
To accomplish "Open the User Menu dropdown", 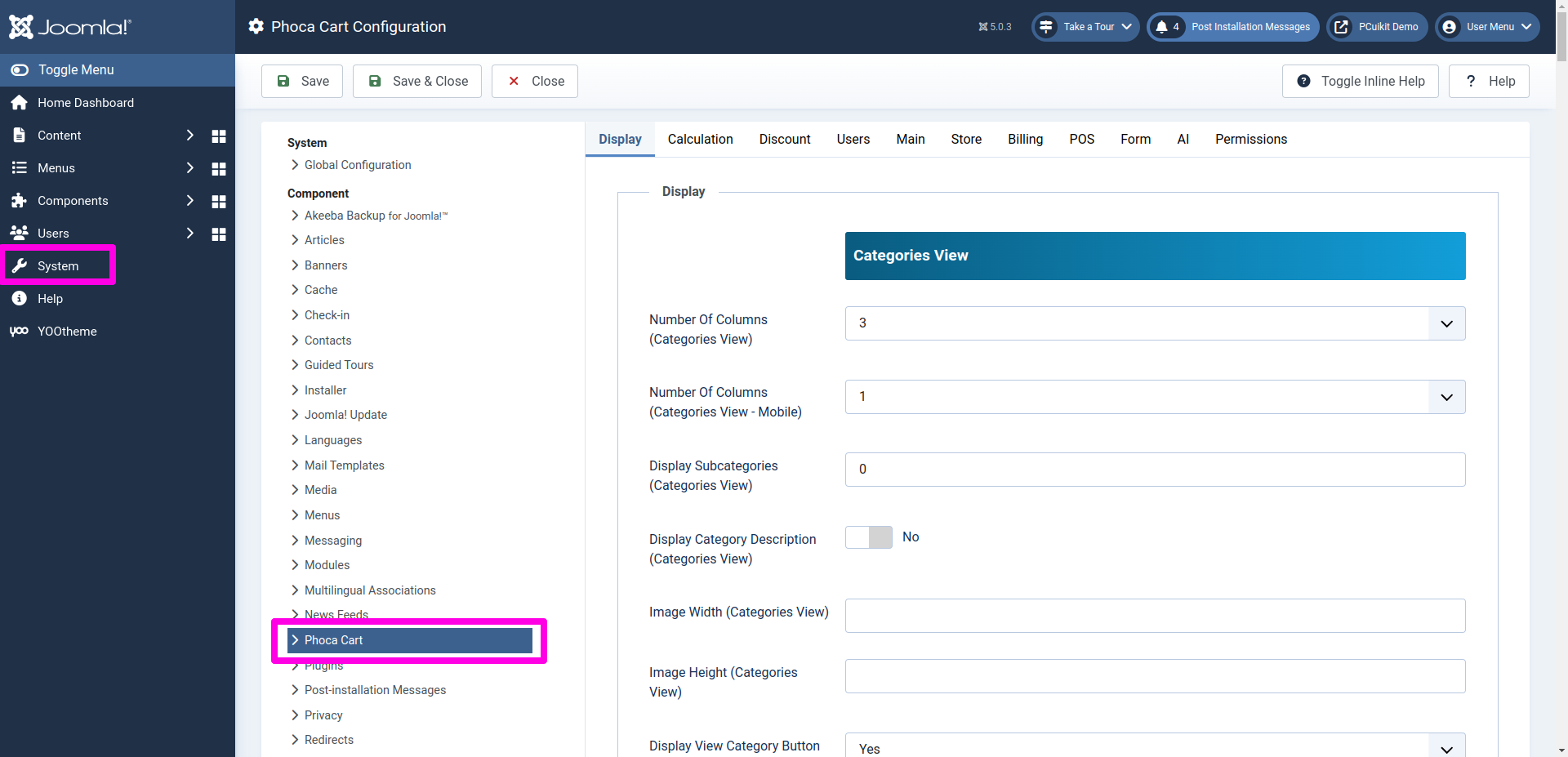I will [1488, 27].
